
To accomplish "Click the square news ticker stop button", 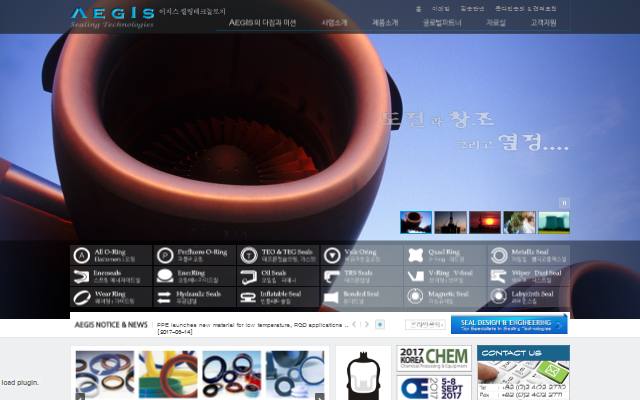I will click(x=380, y=324).
